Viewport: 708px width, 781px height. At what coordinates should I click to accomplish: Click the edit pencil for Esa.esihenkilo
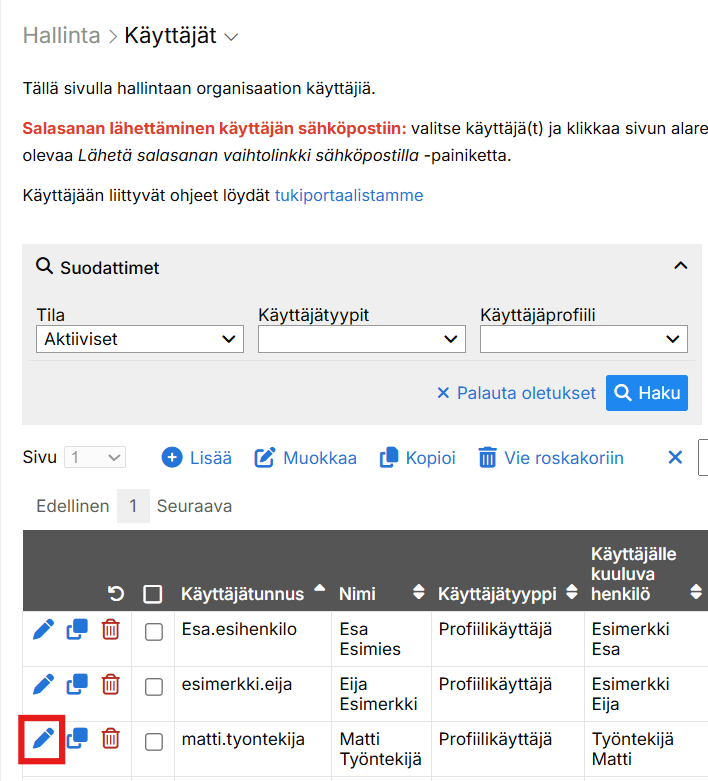[43, 629]
